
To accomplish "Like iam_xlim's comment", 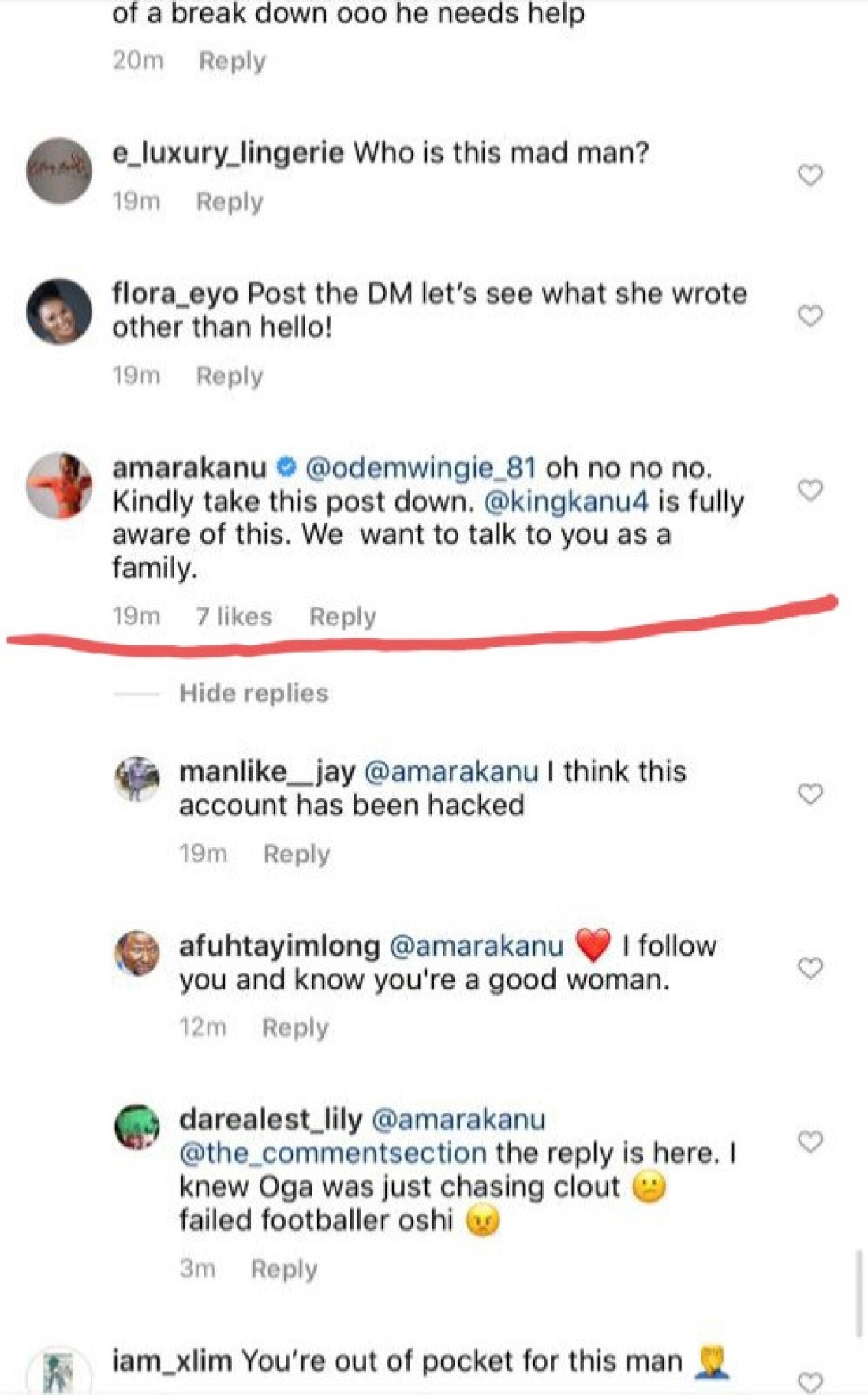I will point(810,1381).
